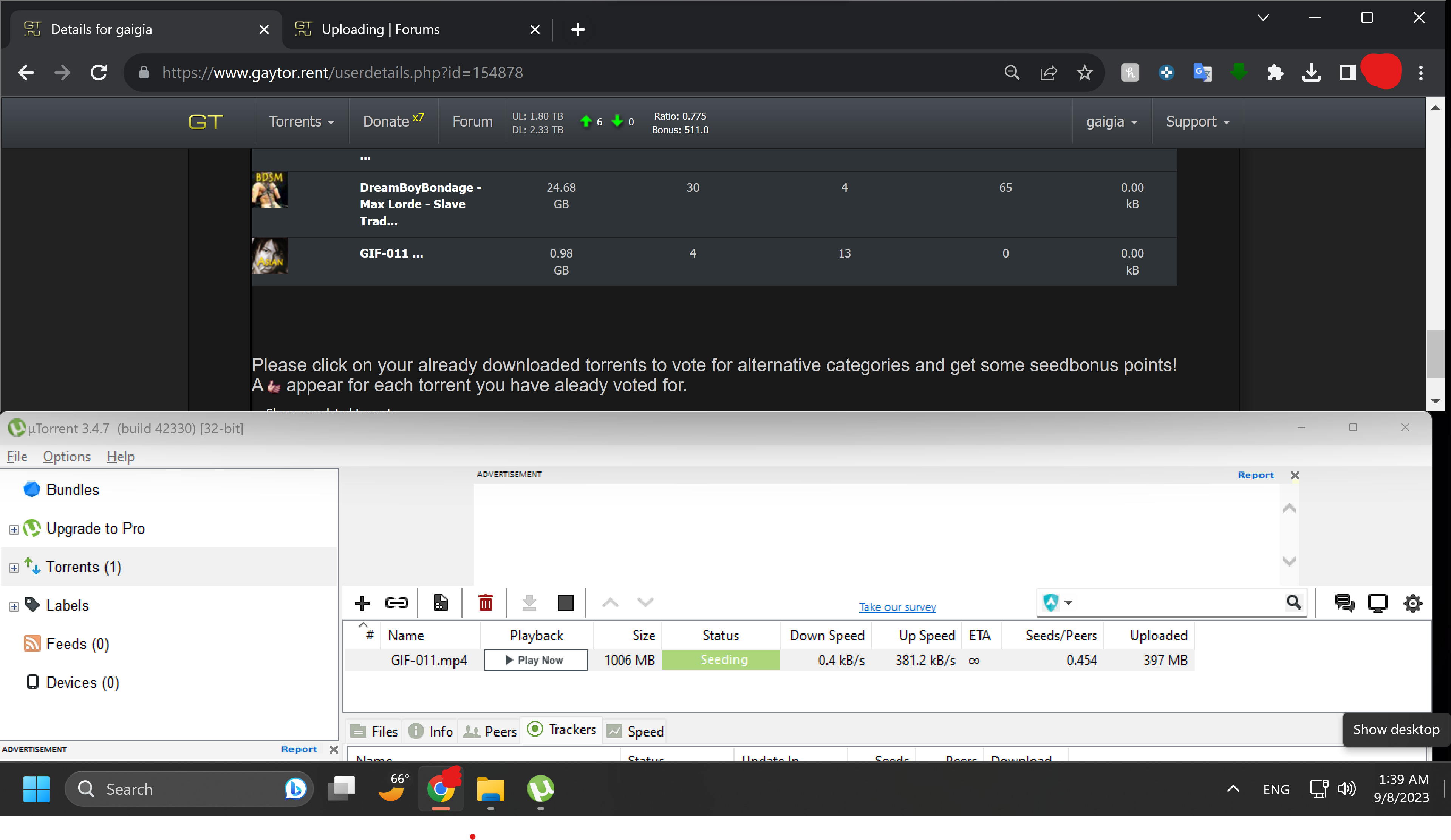This screenshot has width=1451, height=840.
Task: Click the Remote monitor icon in uTorrent
Action: click(1377, 603)
